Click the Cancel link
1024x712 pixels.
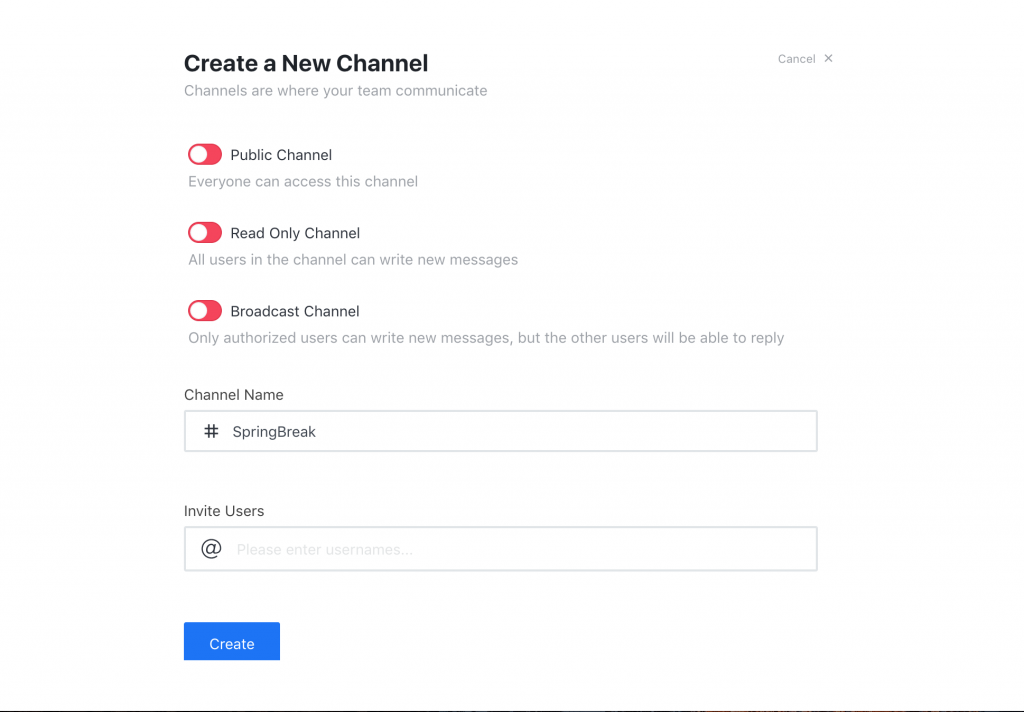coord(796,59)
